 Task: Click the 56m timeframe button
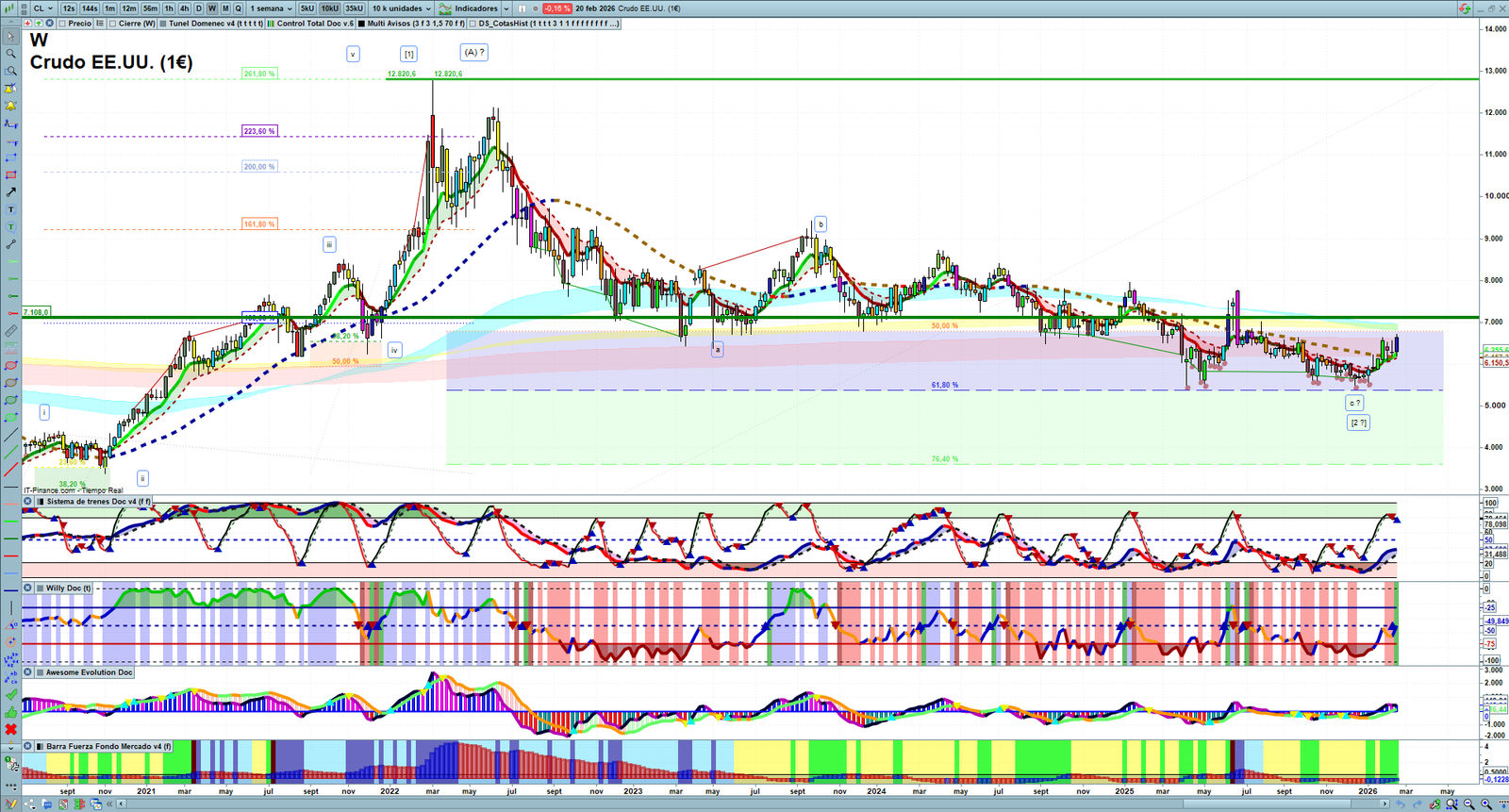150,8
